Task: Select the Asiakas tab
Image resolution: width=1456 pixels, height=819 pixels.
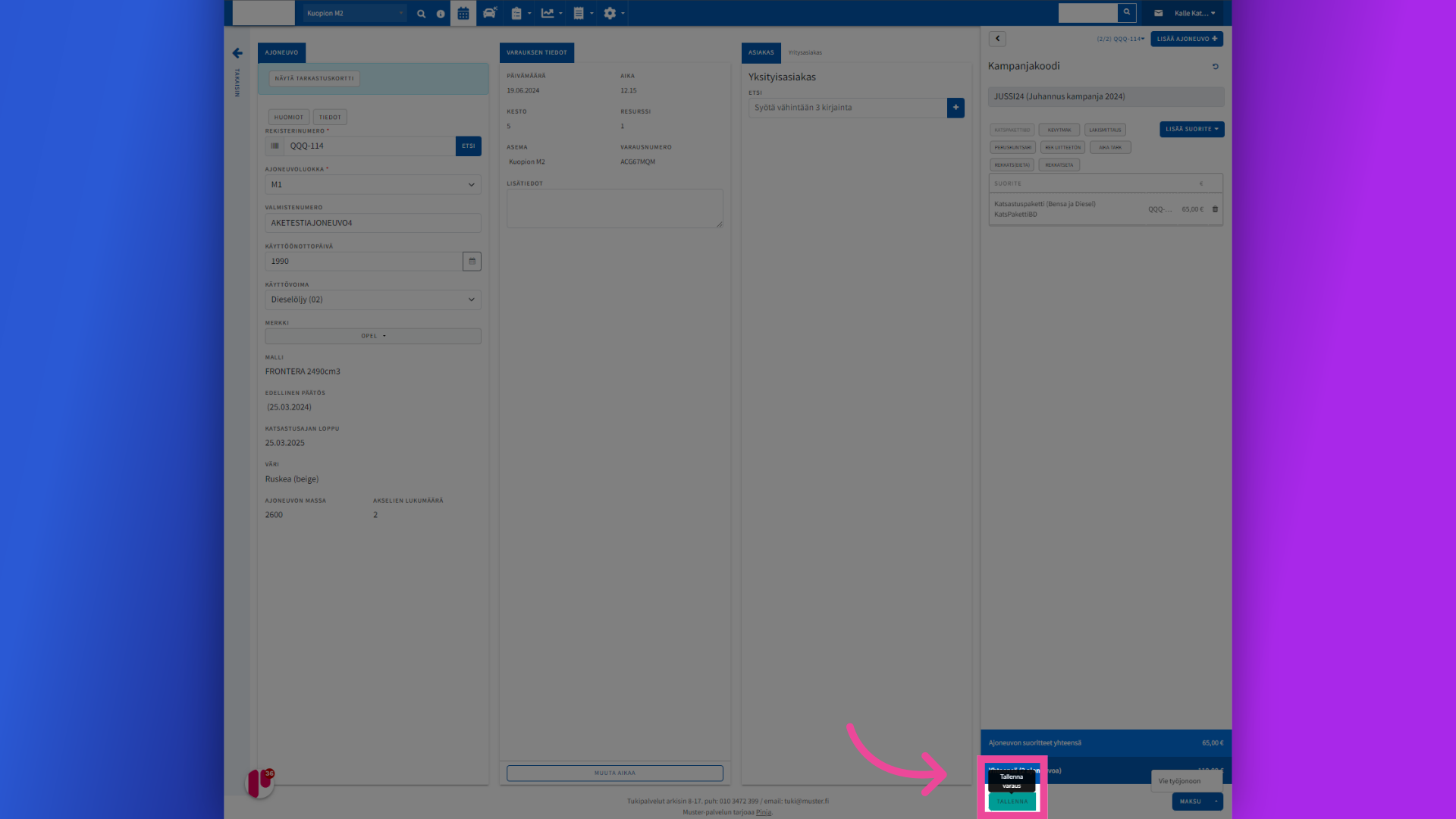Action: pos(761,53)
